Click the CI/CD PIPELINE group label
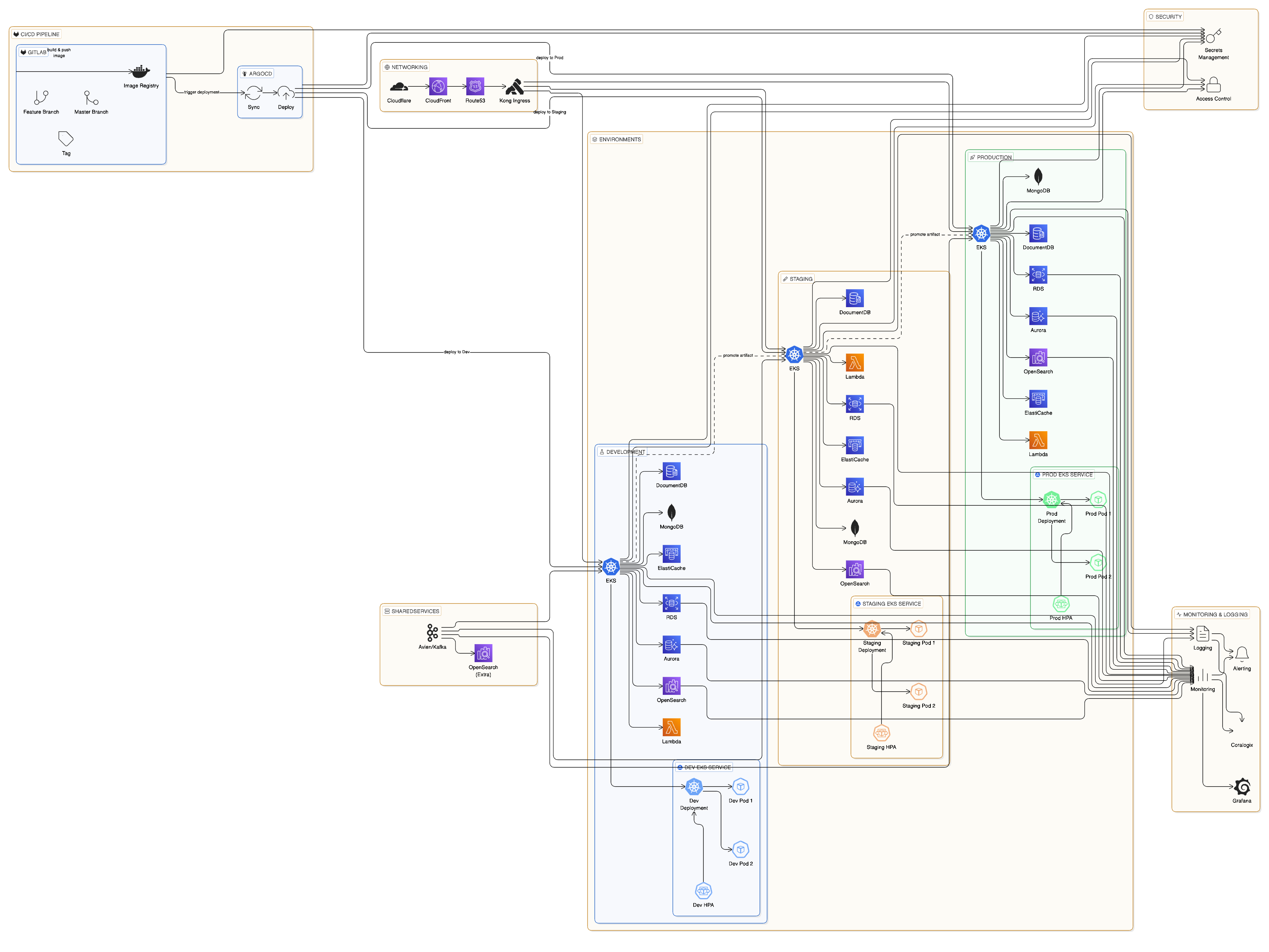Screen dimensions: 1269x952 tap(37, 34)
